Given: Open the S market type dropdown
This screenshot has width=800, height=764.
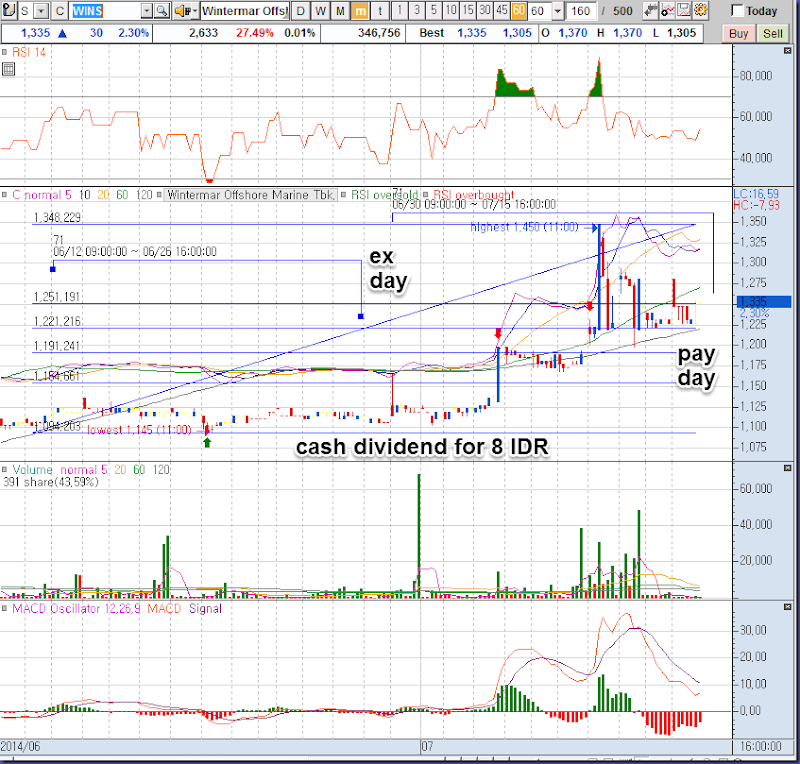Looking at the screenshot, I should 41,11.
